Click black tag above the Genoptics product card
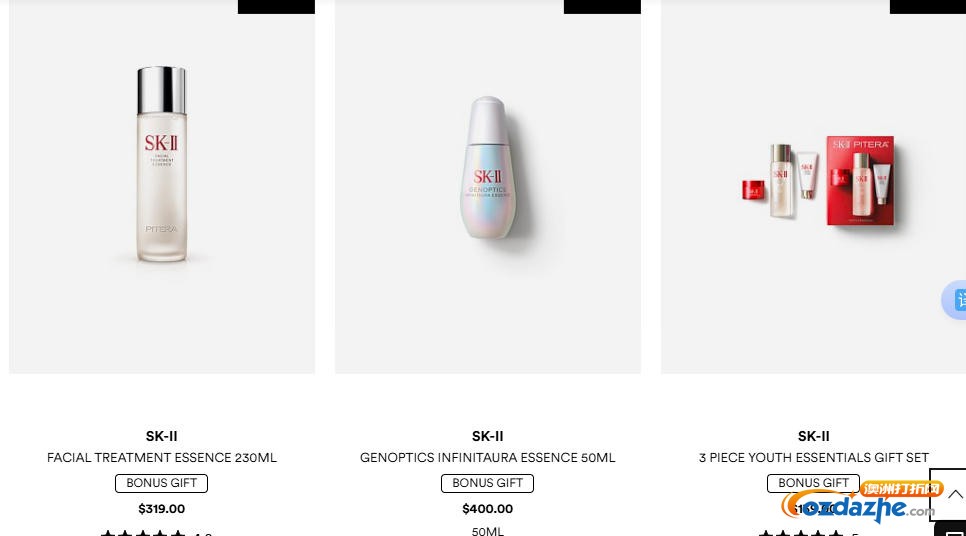Screen dimensions: 966x536 pos(602,7)
